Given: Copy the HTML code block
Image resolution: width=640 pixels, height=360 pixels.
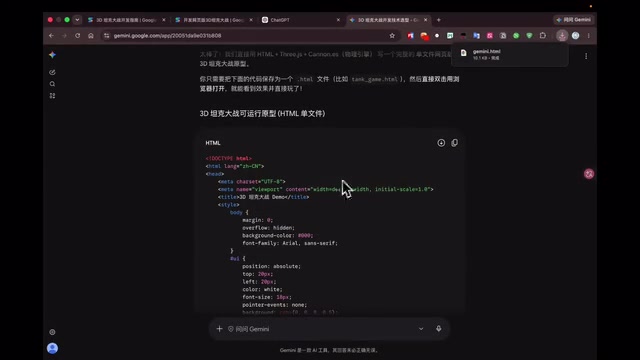Looking at the screenshot, I should click(x=455, y=143).
